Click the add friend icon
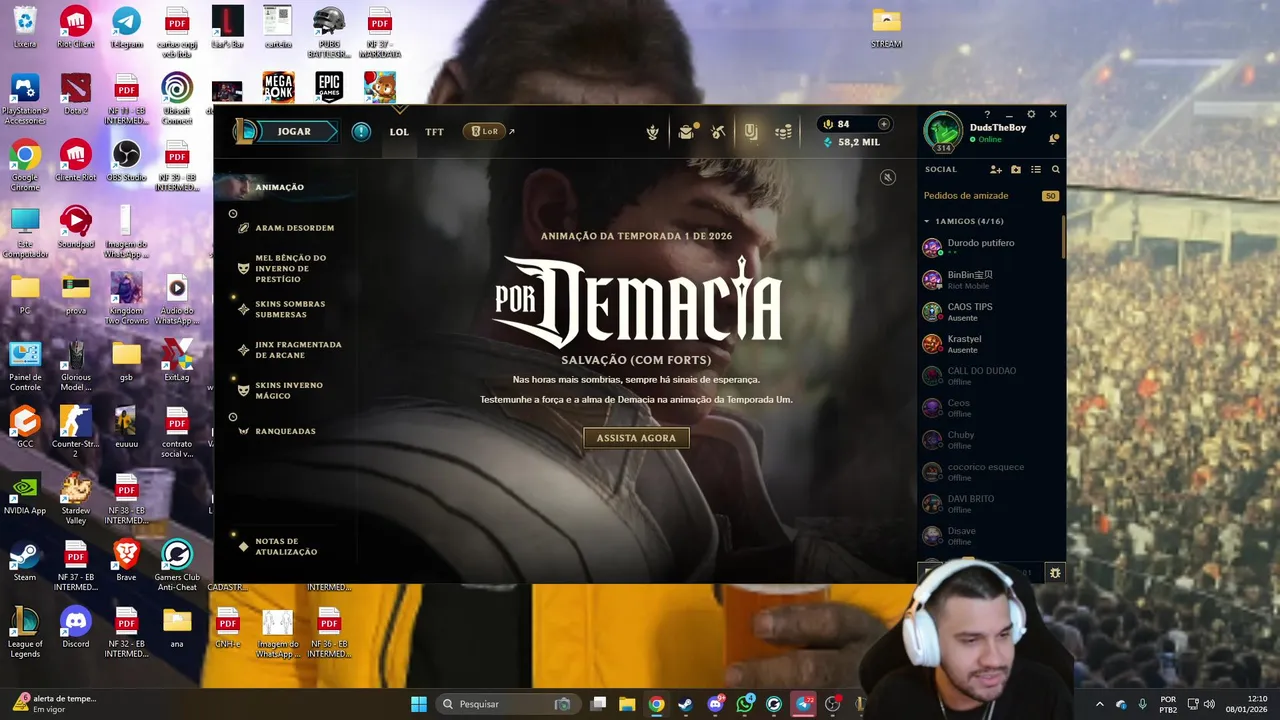Screen dimensions: 1280x720 click(x=996, y=169)
